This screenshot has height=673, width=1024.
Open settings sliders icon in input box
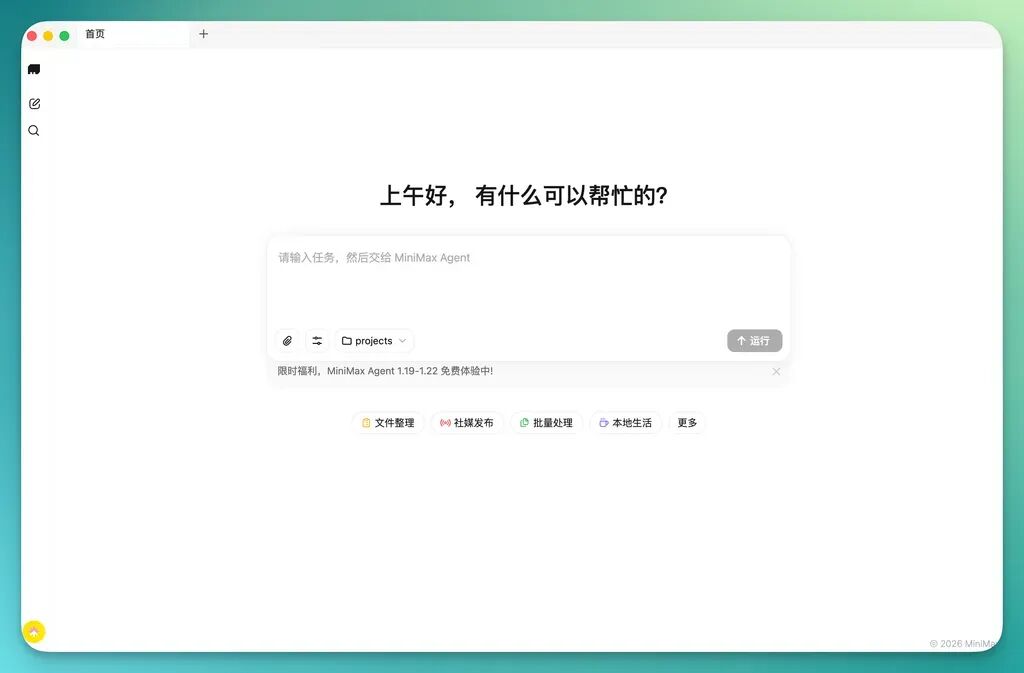click(x=317, y=341)
